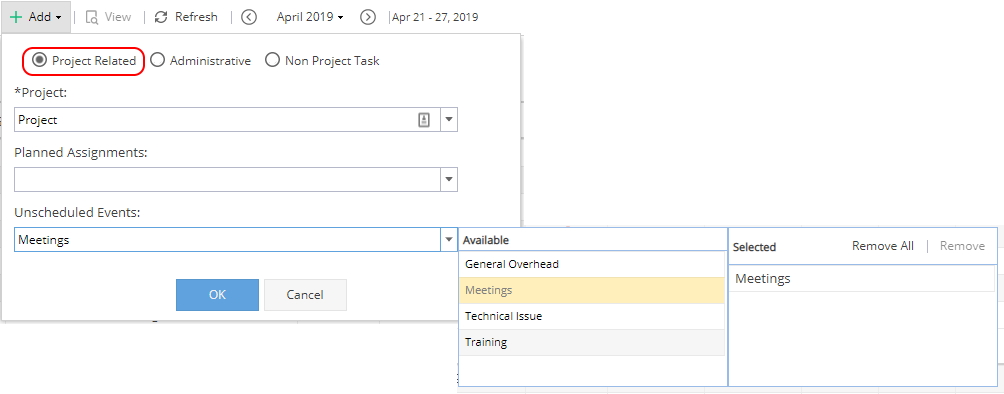
Task: Click Remove All link
Action: click(882, 246)
